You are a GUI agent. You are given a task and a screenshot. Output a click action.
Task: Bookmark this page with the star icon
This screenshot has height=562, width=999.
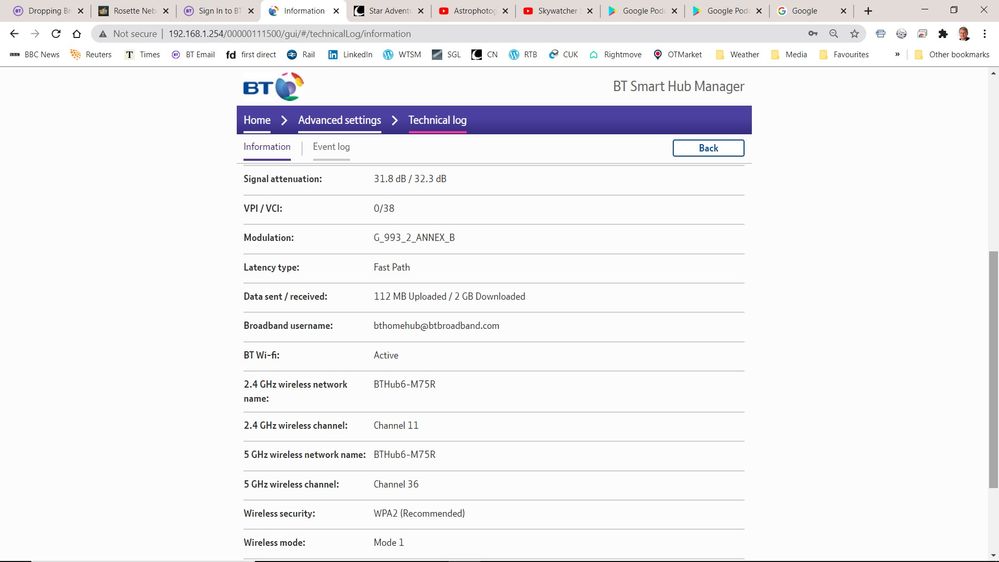pos(855,33)
